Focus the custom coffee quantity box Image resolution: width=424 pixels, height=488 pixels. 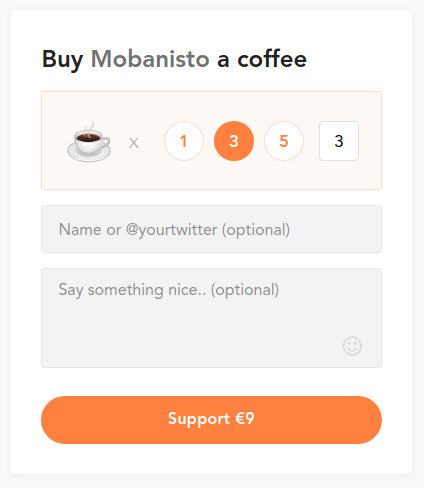click(x=339, y=141)
